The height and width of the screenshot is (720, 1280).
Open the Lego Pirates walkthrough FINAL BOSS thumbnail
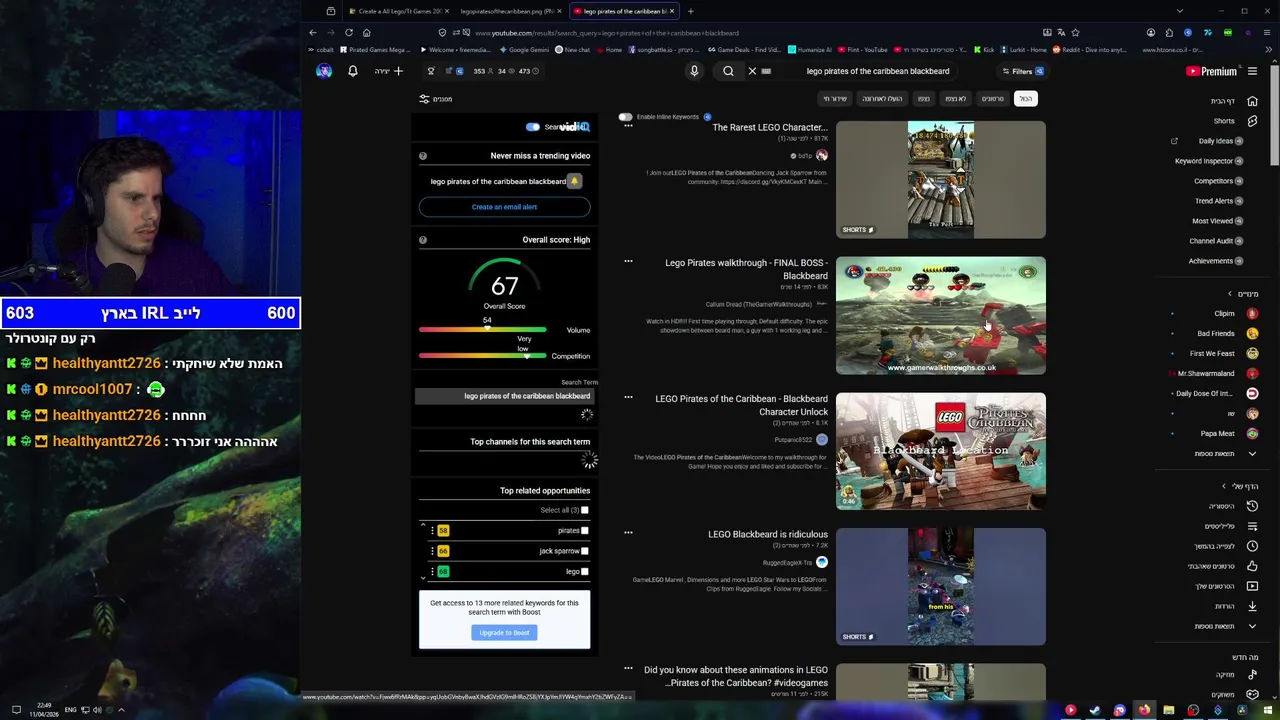(941, 316)
